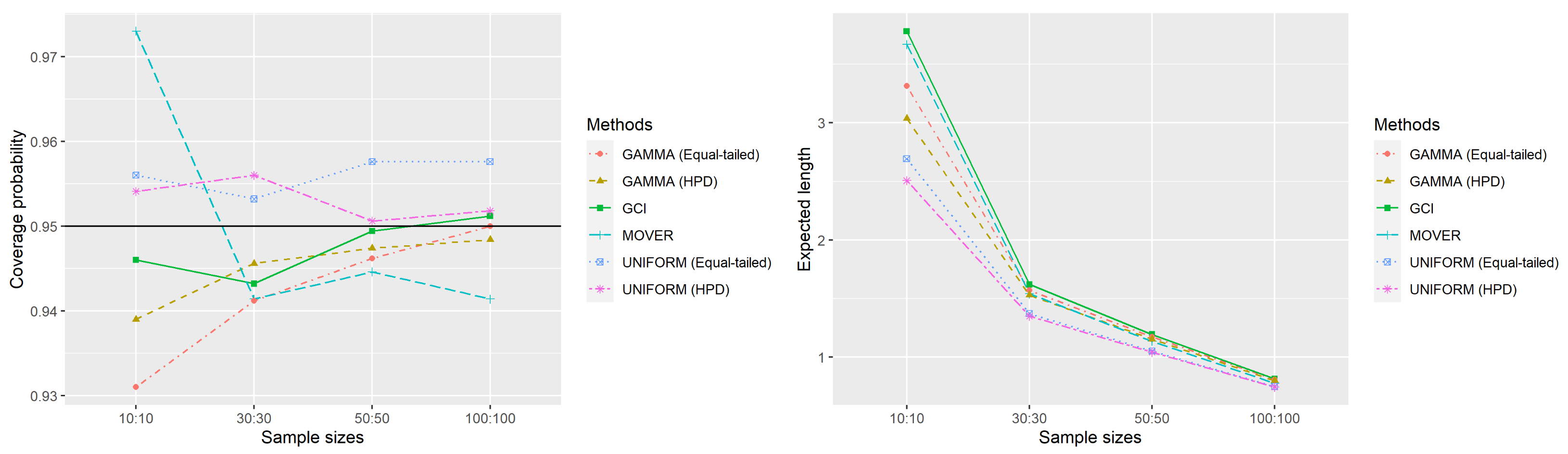Click the "100:100" tick label on length plot
Viewport: 1568px width, 454px height.
[x=1274, y=419]
